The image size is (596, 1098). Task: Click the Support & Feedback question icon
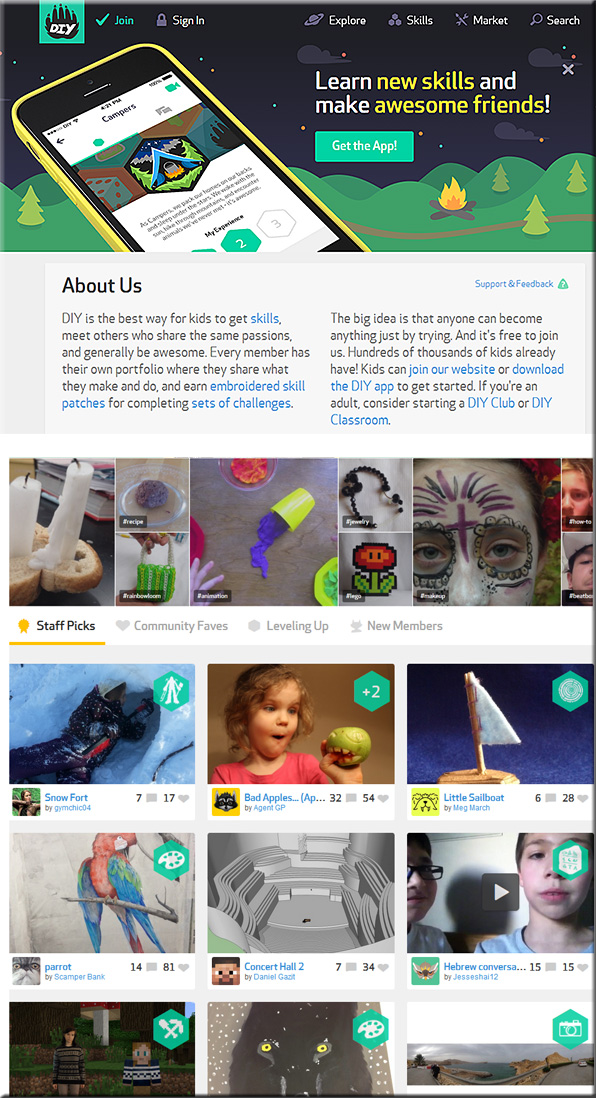pyautogui.click(x=563, y=284)
